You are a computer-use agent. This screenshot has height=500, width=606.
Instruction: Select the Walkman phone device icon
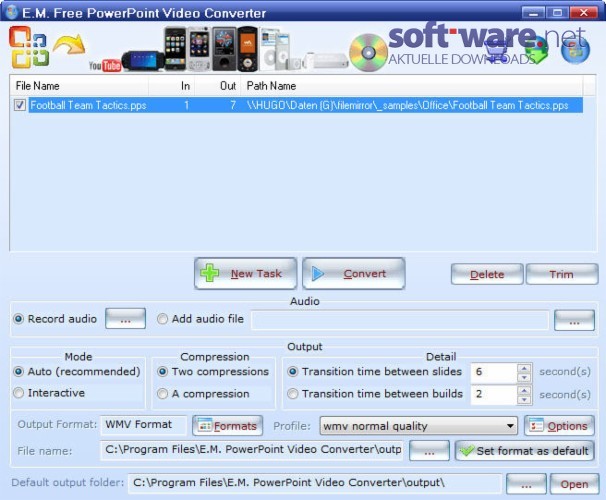click(247, 49)
